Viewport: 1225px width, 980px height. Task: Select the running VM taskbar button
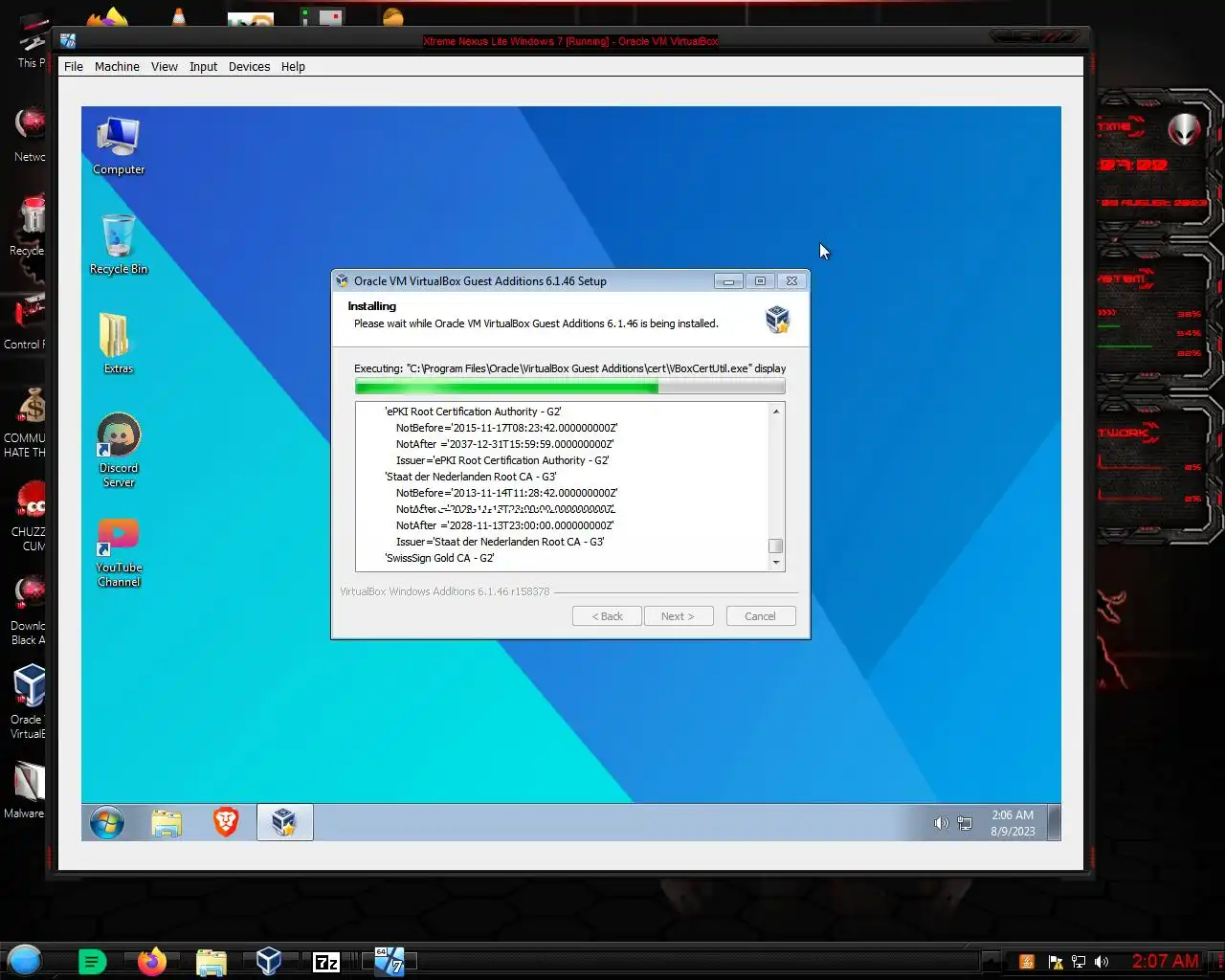tap(390, 961)
